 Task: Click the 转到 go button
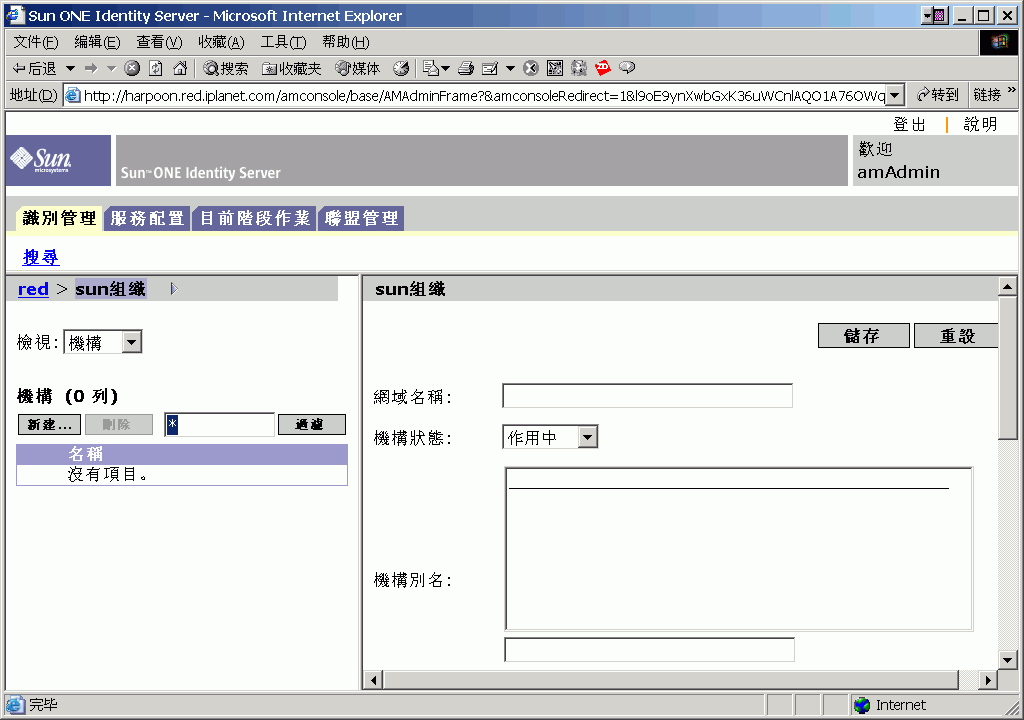tap(938, 95)
